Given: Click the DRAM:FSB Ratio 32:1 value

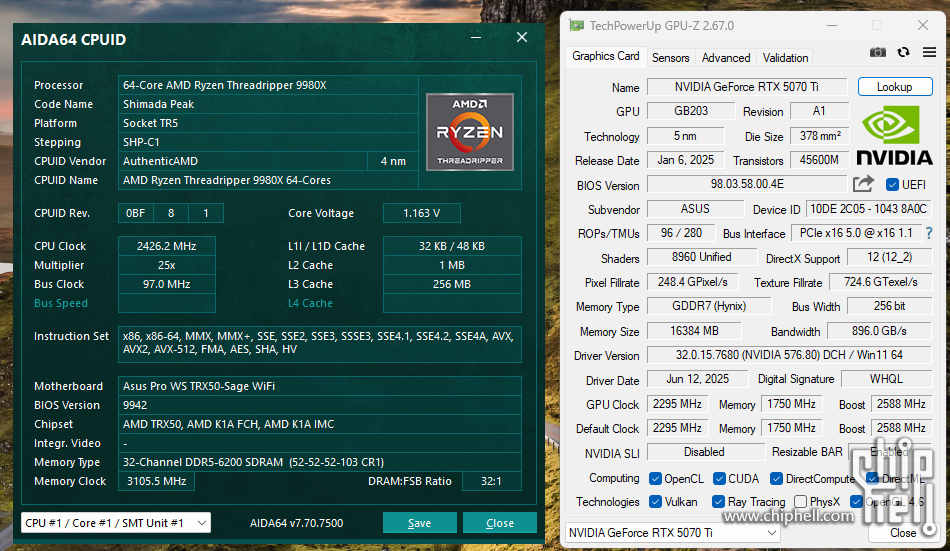Looking at the screenshot, I should 491,481.
